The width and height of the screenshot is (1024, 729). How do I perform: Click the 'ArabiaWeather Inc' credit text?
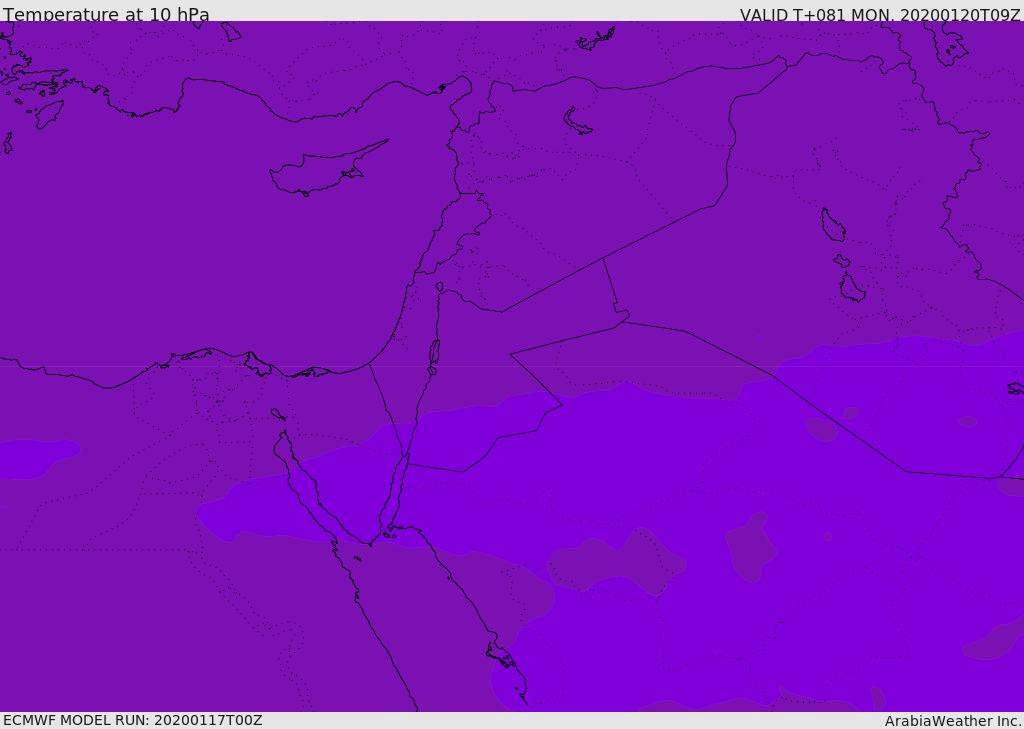click(x=953, y=721)
